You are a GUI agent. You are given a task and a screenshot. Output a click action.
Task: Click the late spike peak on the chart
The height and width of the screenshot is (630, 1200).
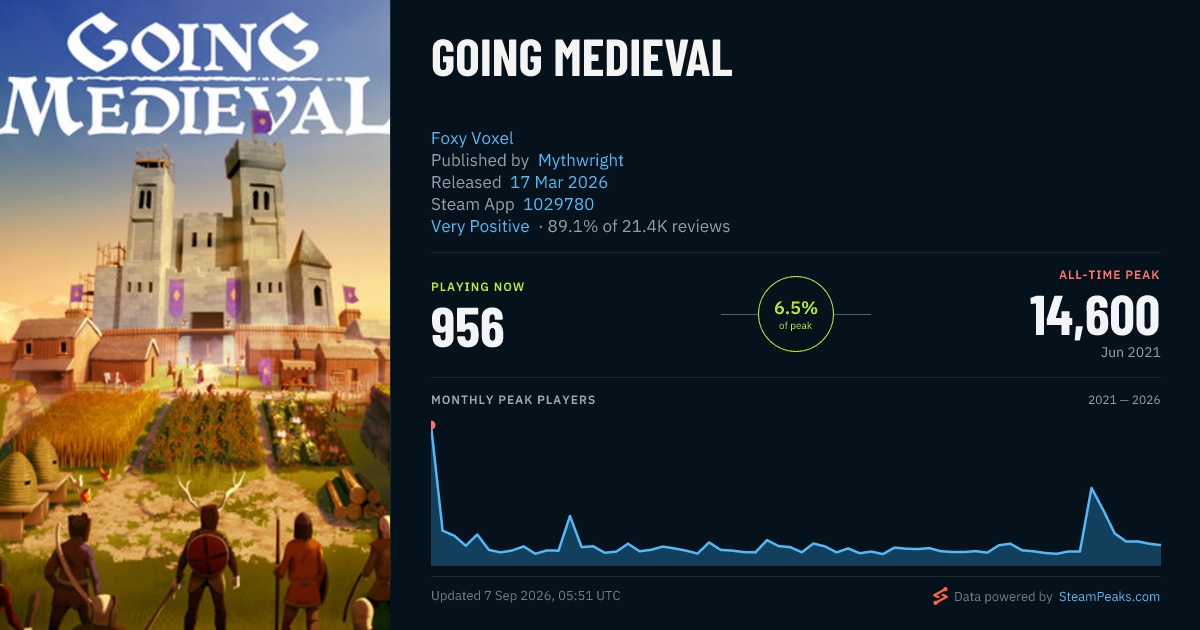(1091, 488)
